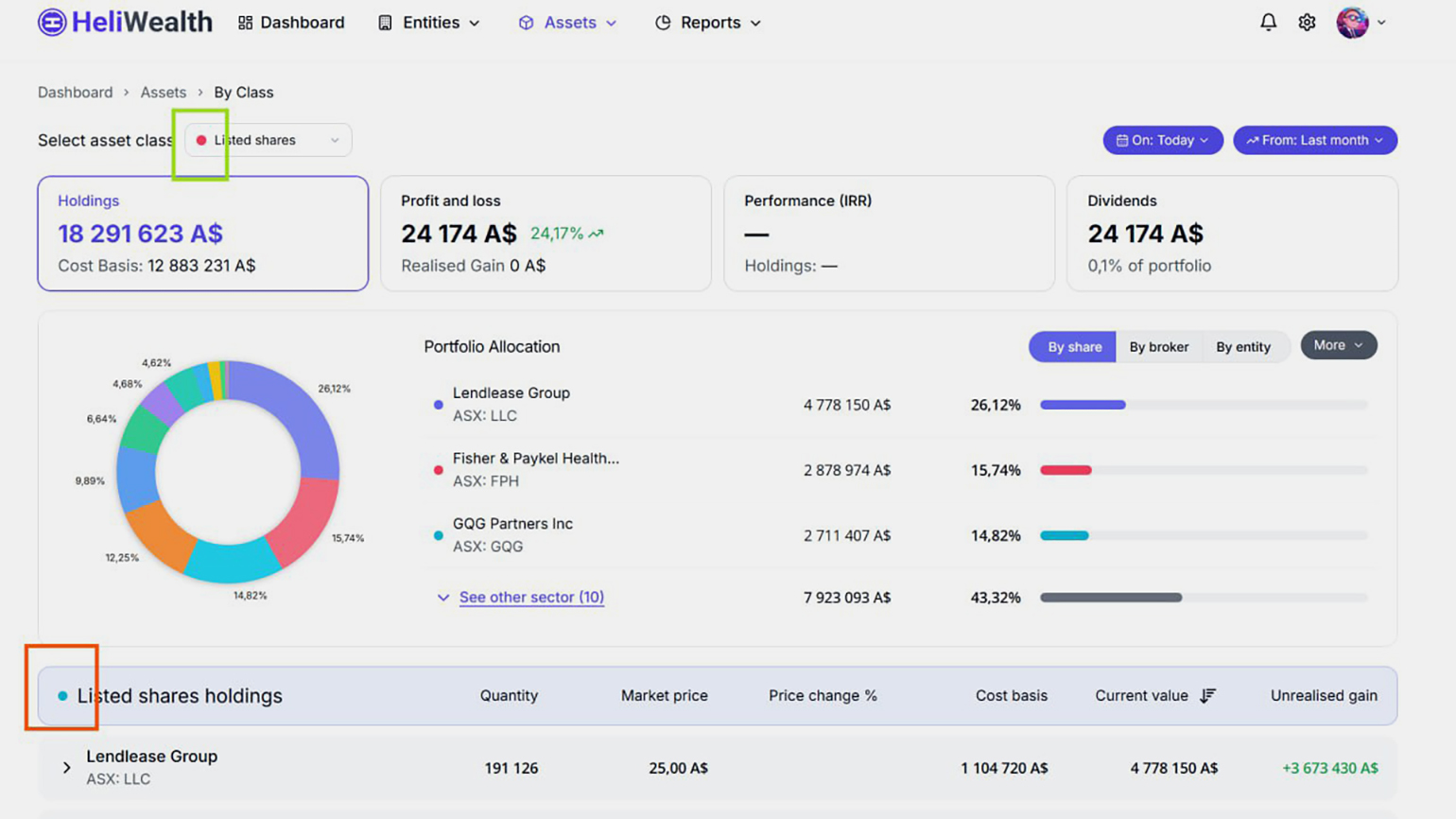
Task: Open the notifications bell
Action: pyautogui.click(x=1268, y=22)
